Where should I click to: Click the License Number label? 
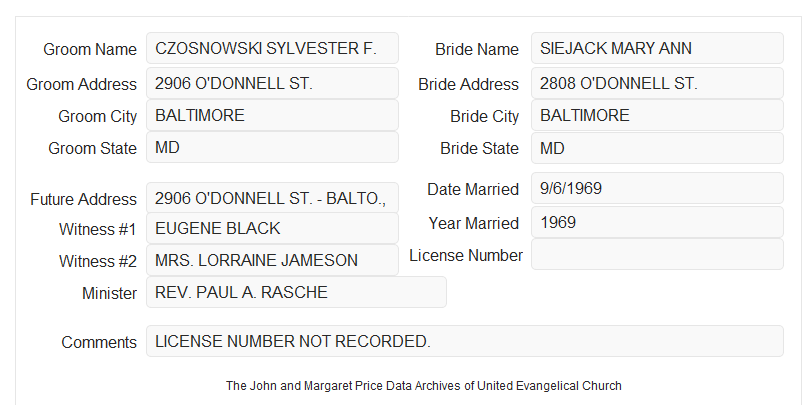tap(466, 255)
